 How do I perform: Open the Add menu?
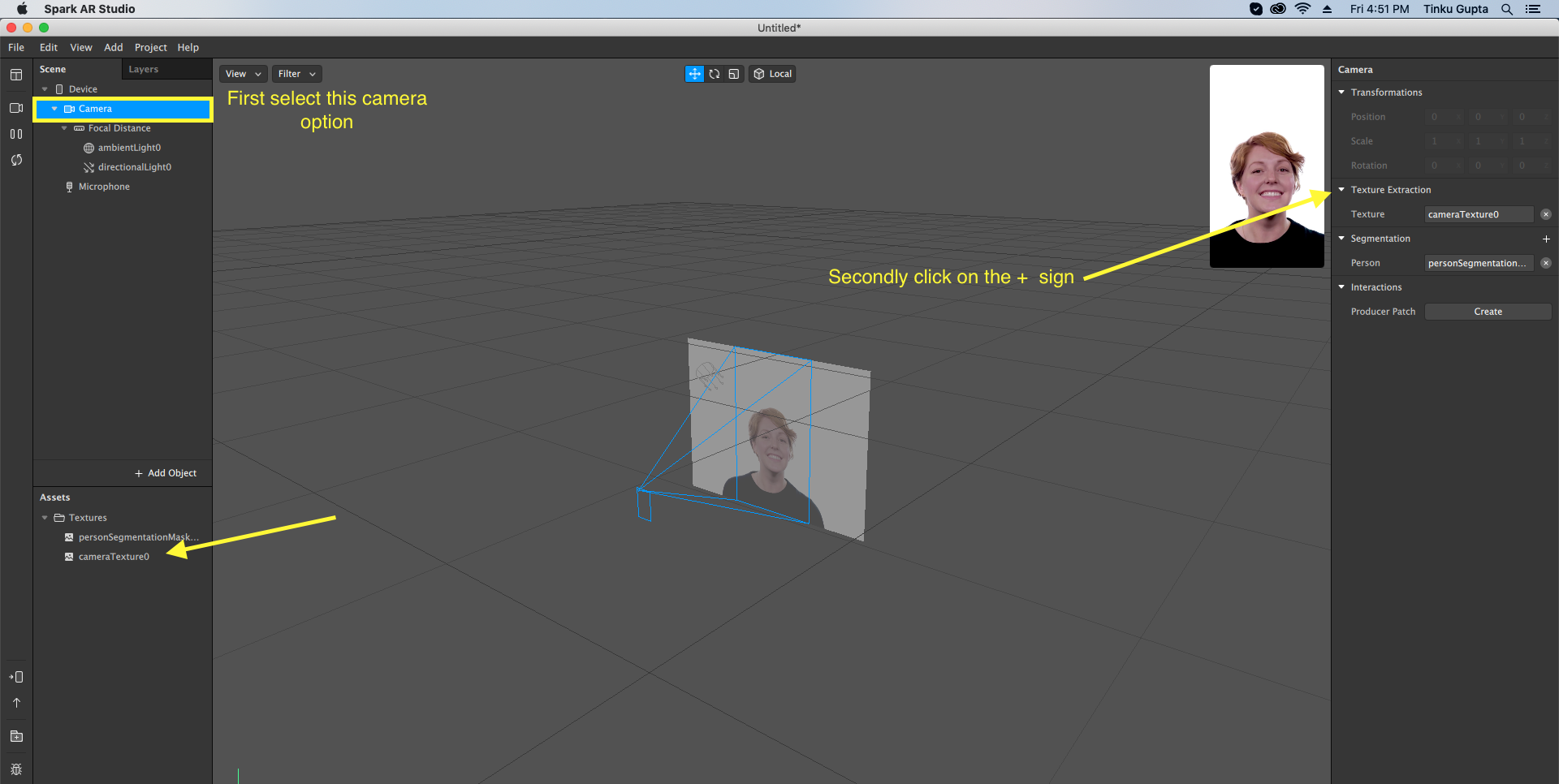coord(114,48)
